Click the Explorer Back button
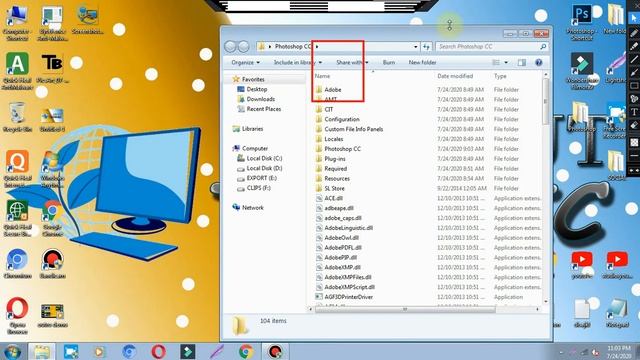 [230, 47]
